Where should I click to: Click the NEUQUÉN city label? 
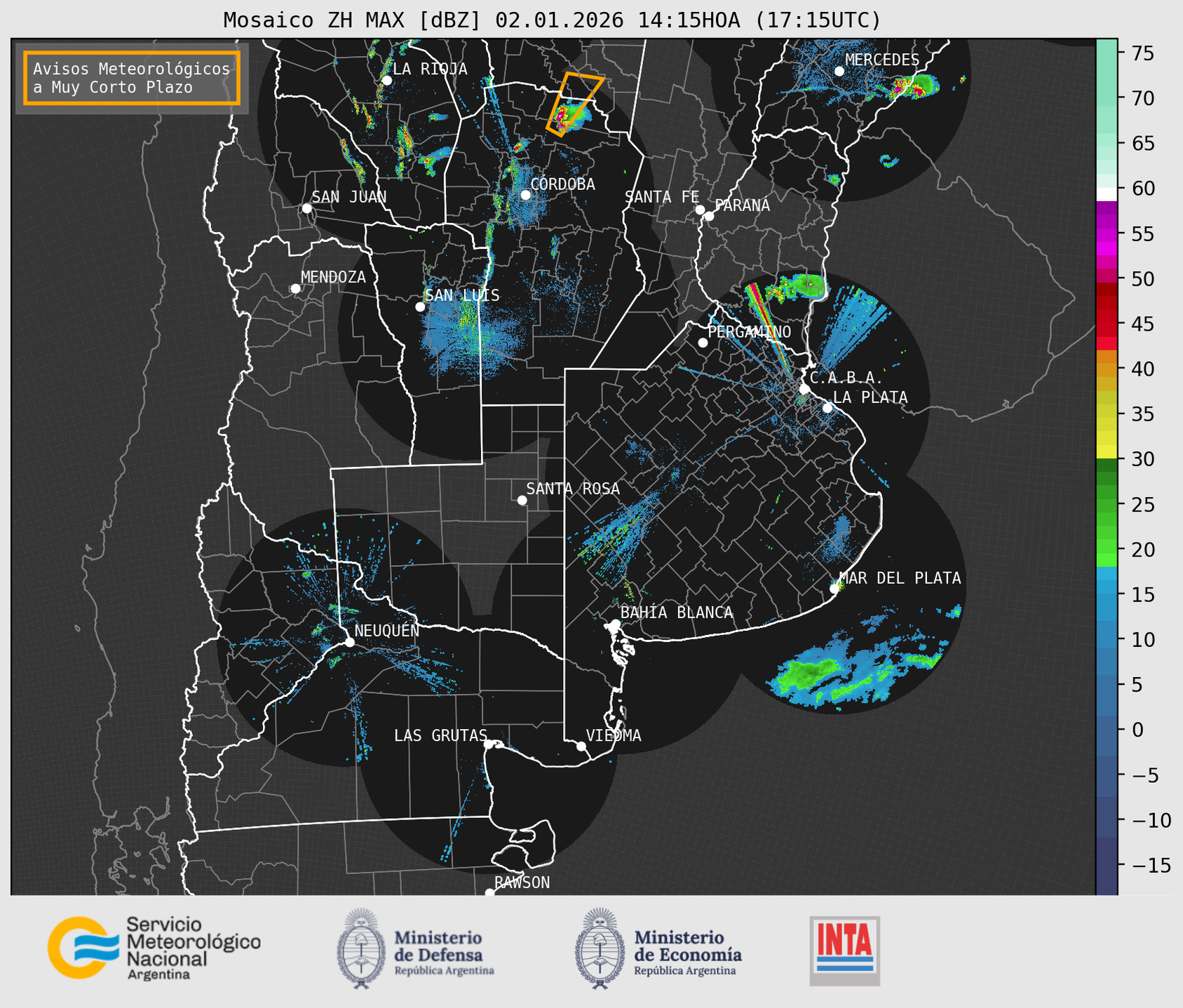point(386,631)
